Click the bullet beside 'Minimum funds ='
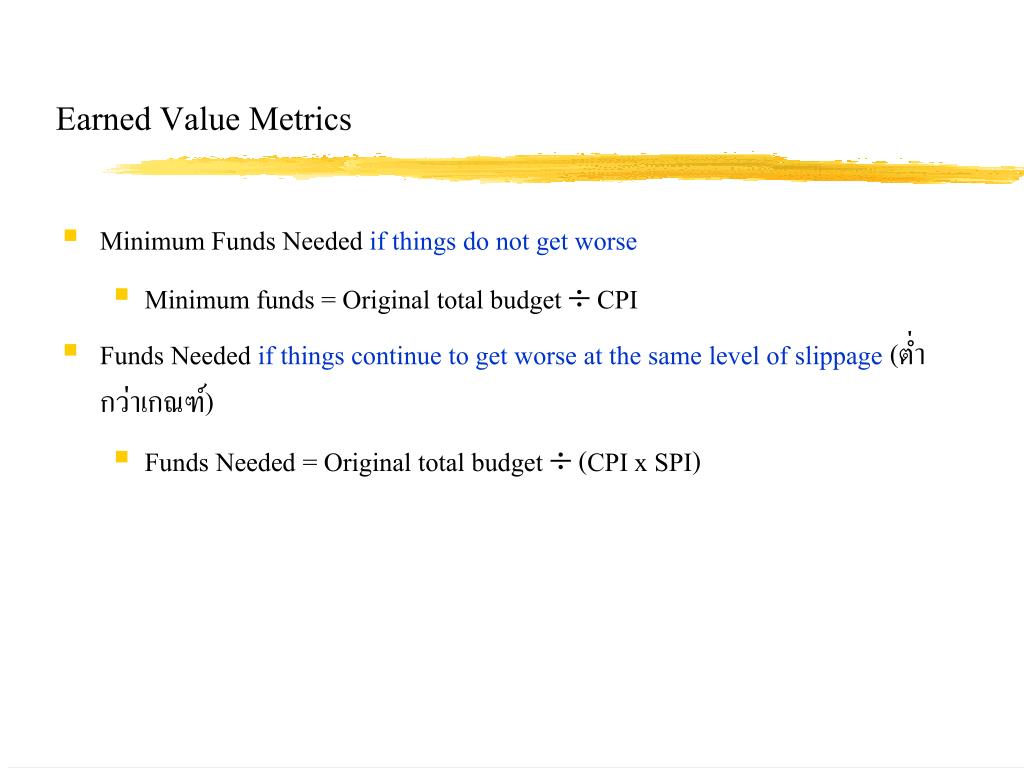The height and width of the screenshot is (768, 1024). (x=121, y=295)
